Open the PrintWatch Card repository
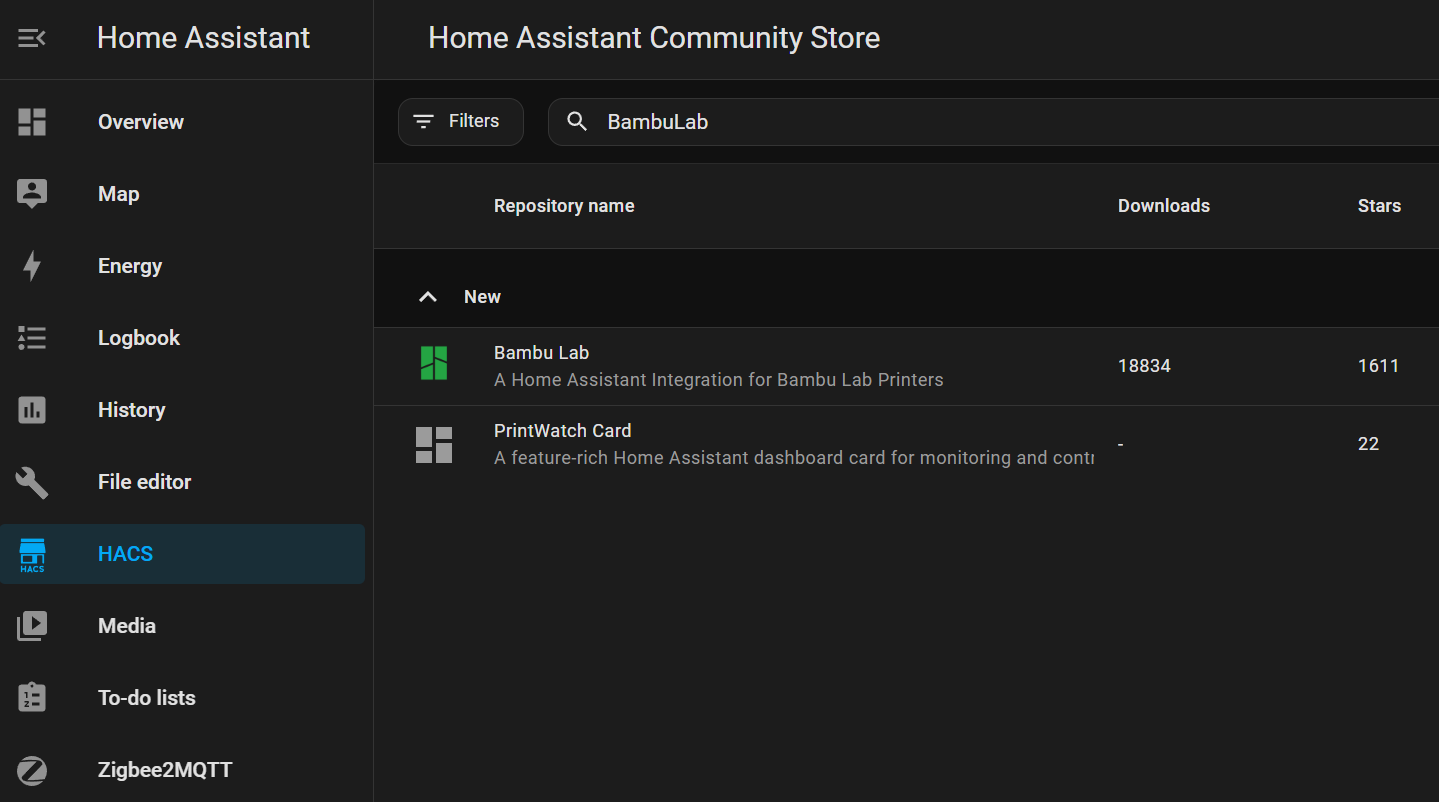The image size is (1439, 802). [906, 444]
